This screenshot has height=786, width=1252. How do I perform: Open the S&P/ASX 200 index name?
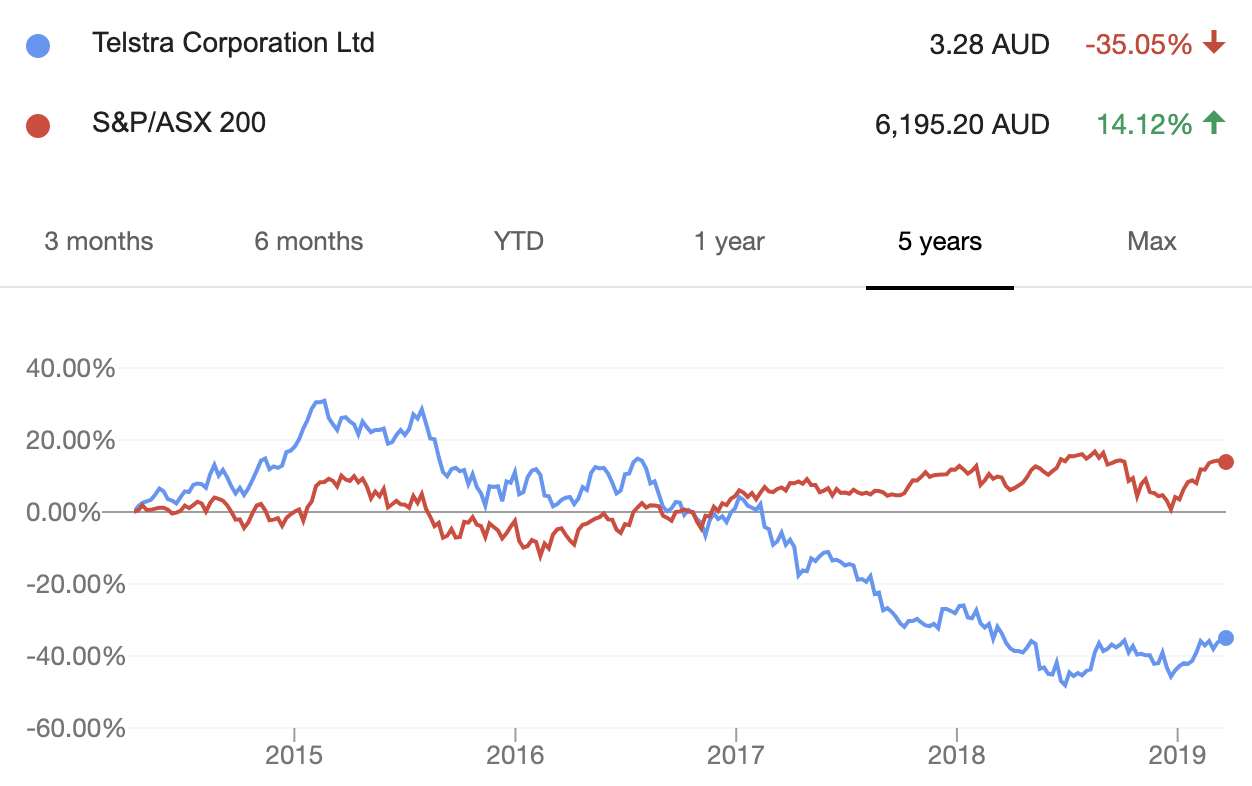pos(178,123)
